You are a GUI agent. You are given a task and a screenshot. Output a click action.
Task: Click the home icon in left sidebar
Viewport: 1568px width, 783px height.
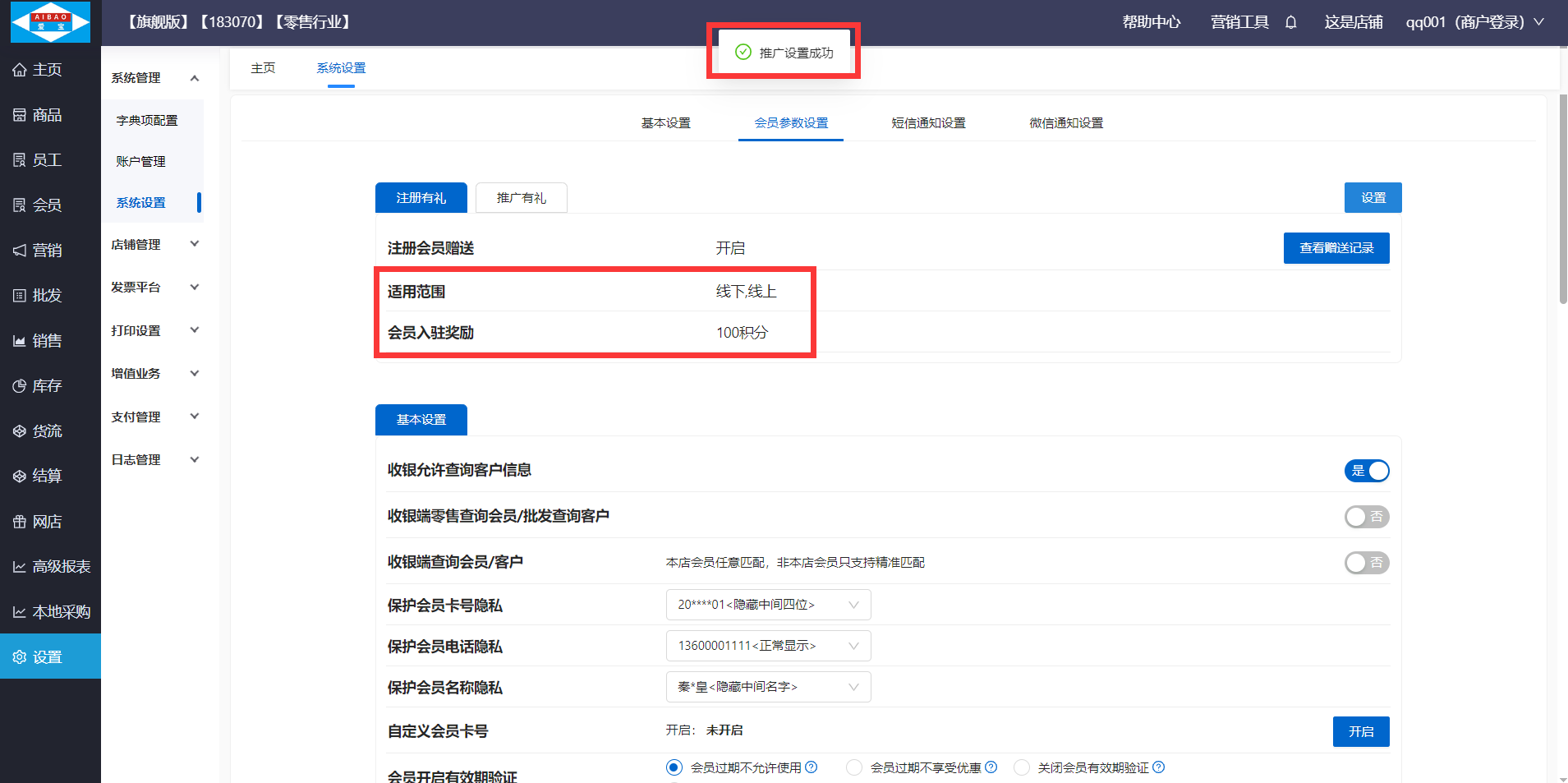(x=20, y=70)
